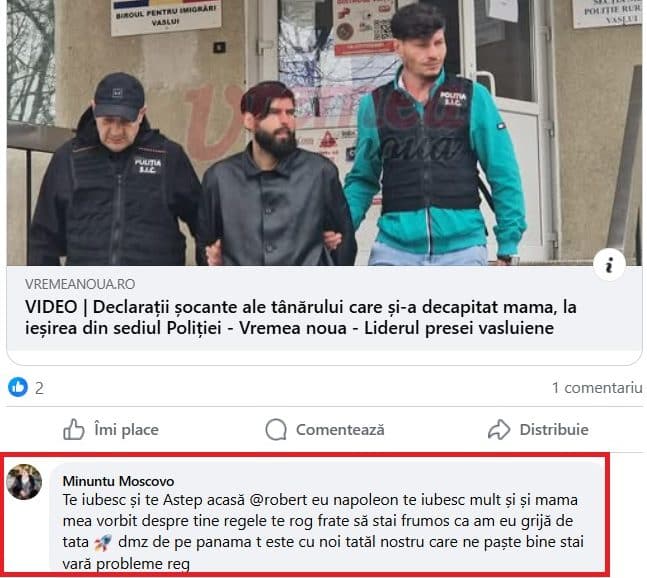The height and width of the screenshot is (578, 647).
Task: Open the article photo preview thumbnail
Action: coord(324,132)
